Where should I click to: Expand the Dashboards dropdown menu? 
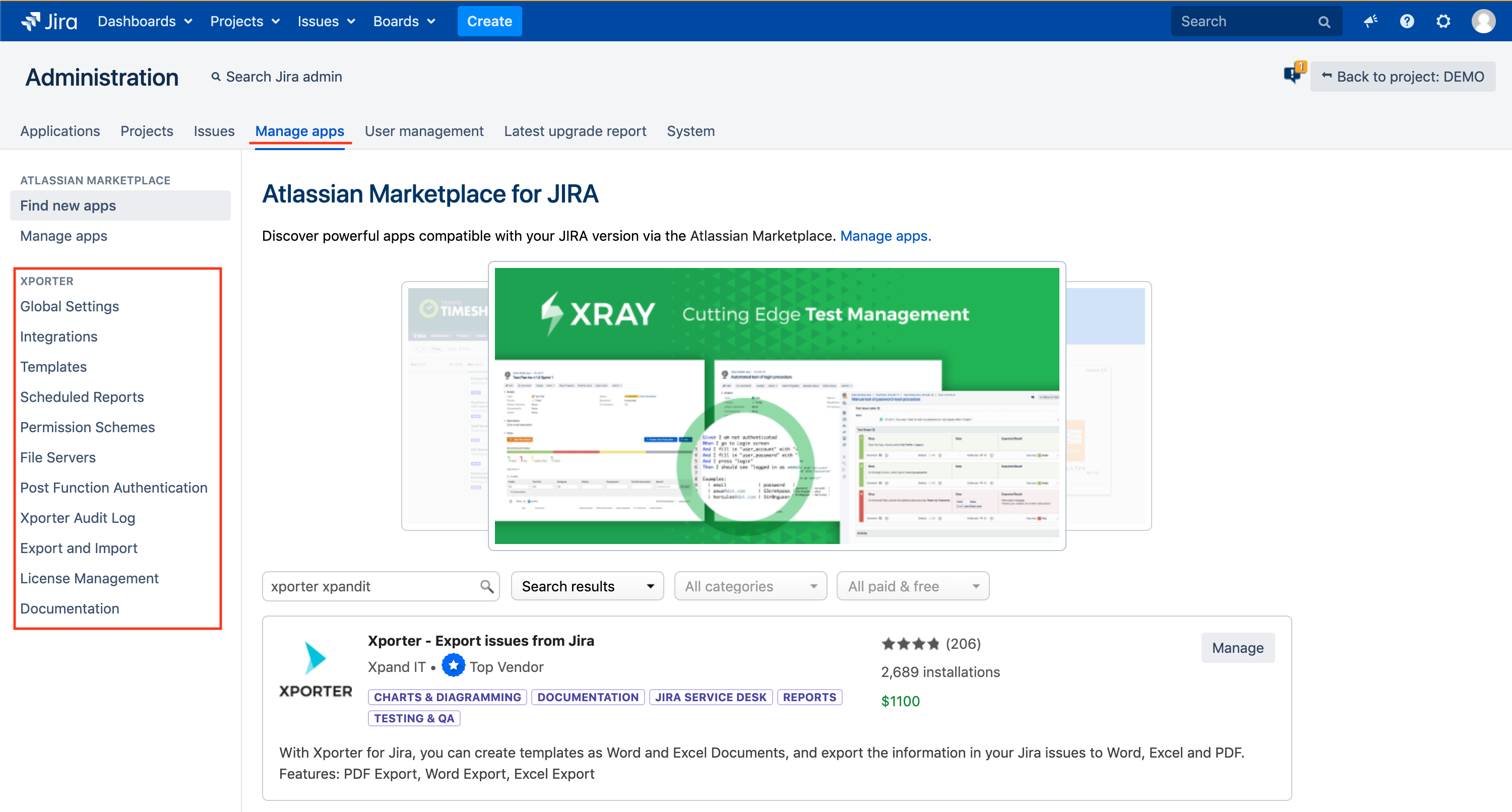click(144, 21)
